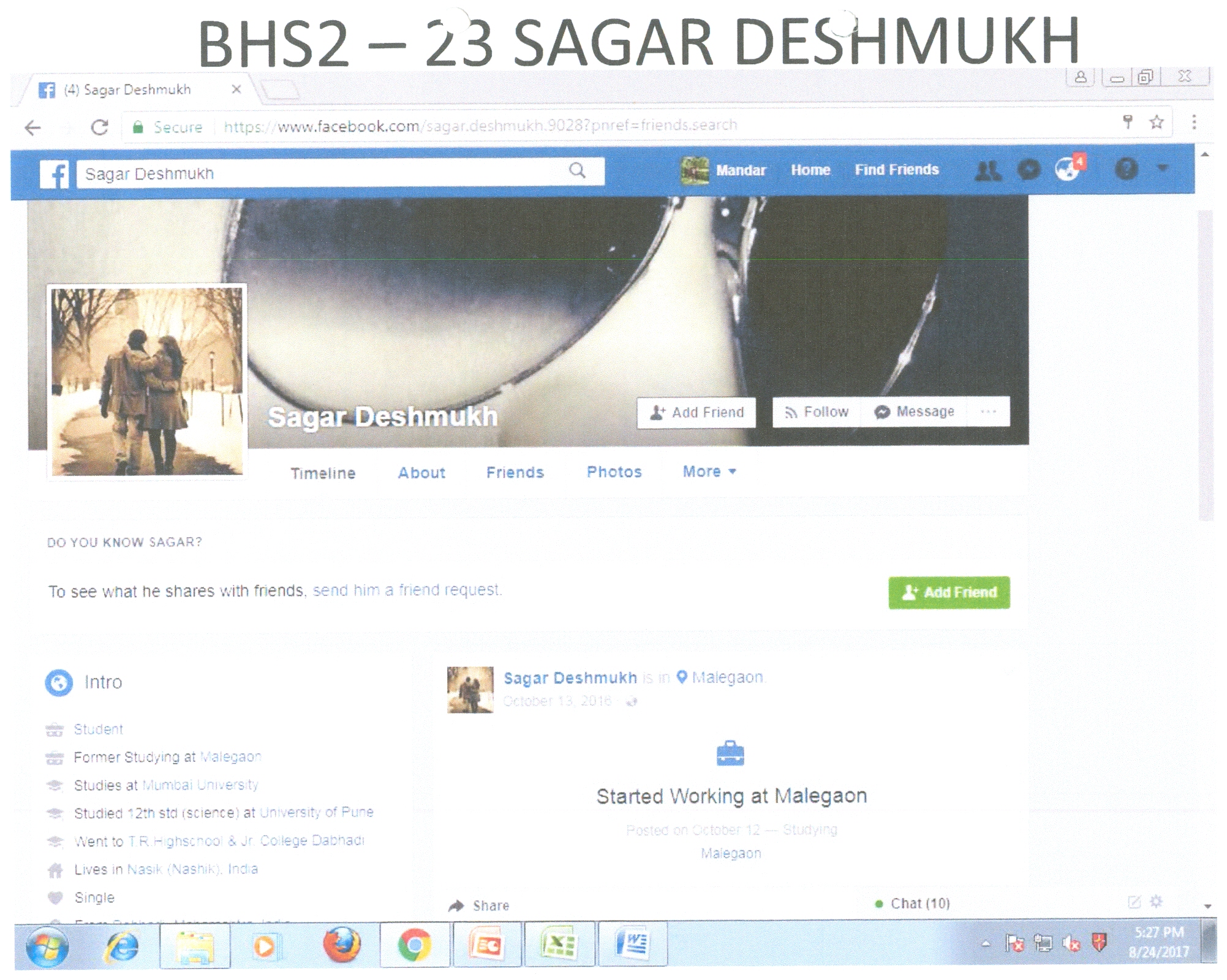Expand the More dropdown tab
Screen dimensions: 1227x980
click(709, 472)
